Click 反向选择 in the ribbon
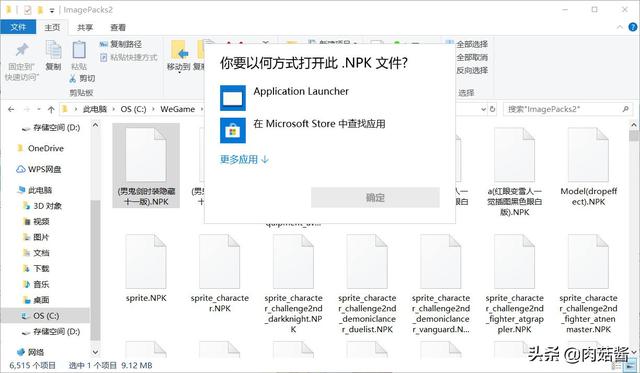The width and height of the screenshot is (640, 373). [472, 70]
